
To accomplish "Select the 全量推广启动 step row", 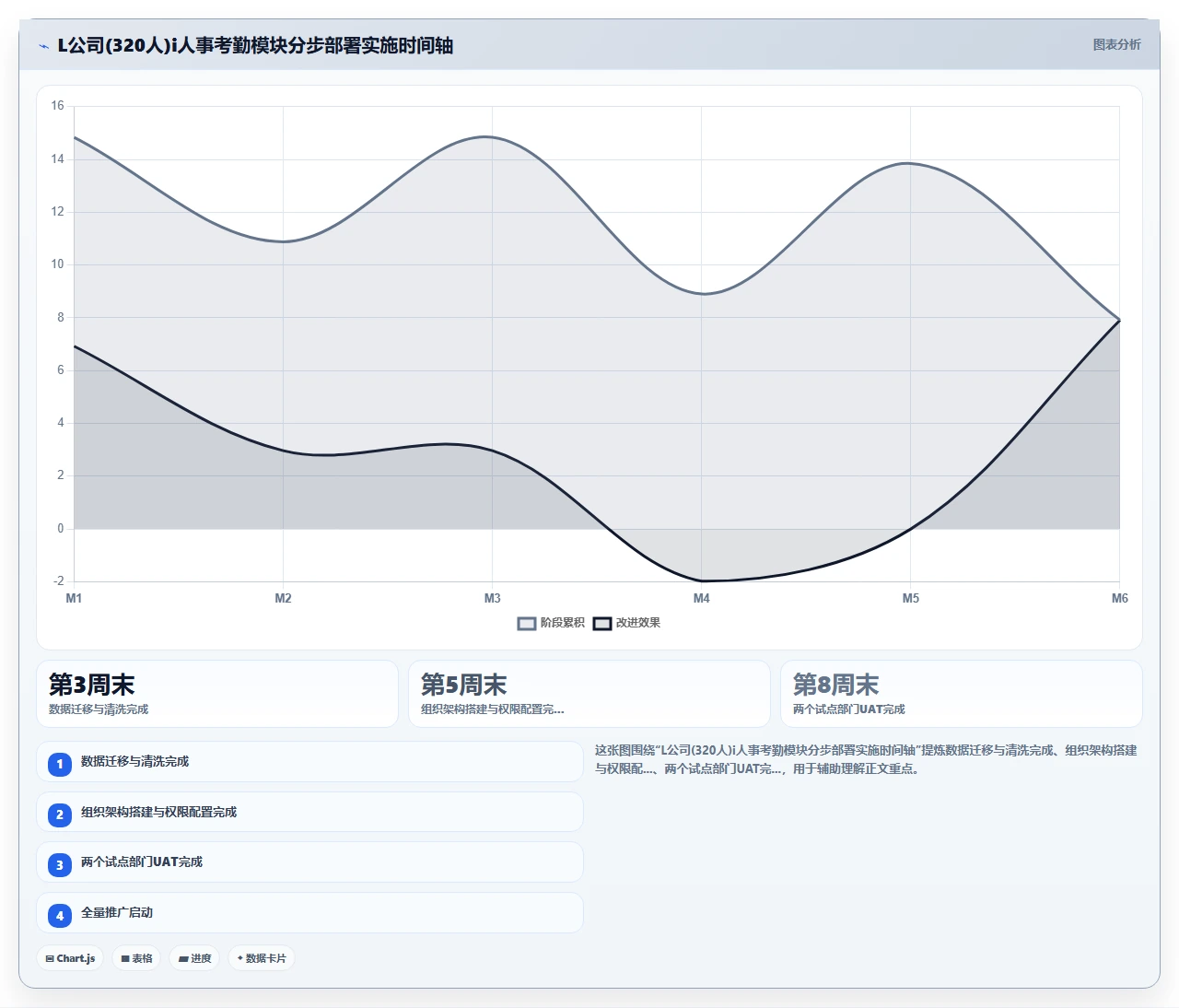I will pos(309,913).
